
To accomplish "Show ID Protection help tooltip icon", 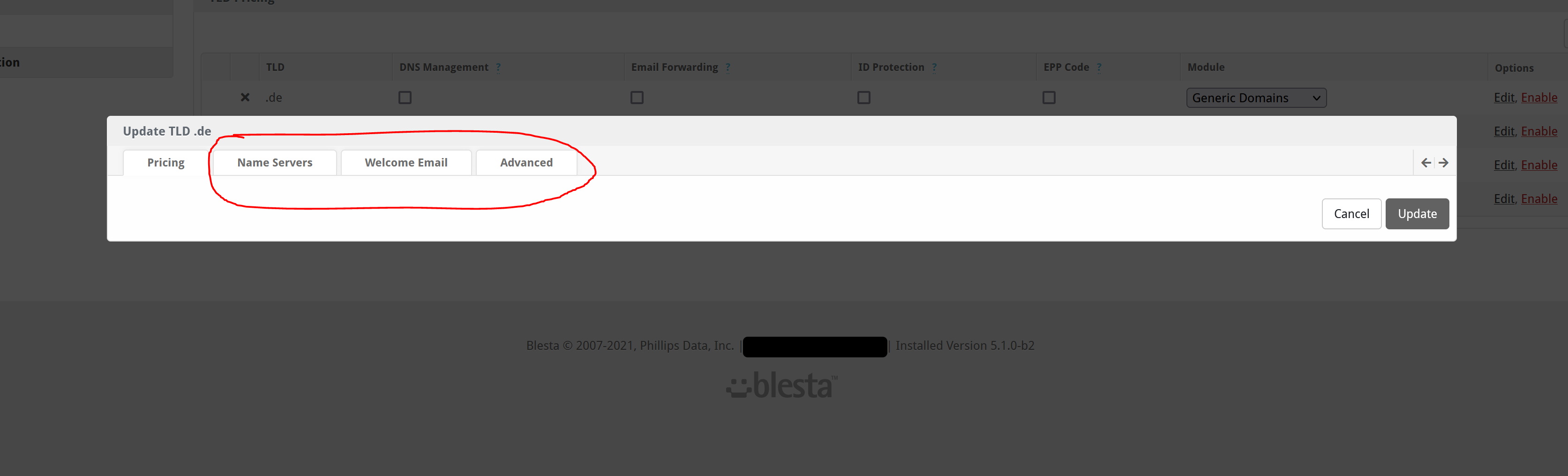I will pyautogui.click(x=934, y=68).
